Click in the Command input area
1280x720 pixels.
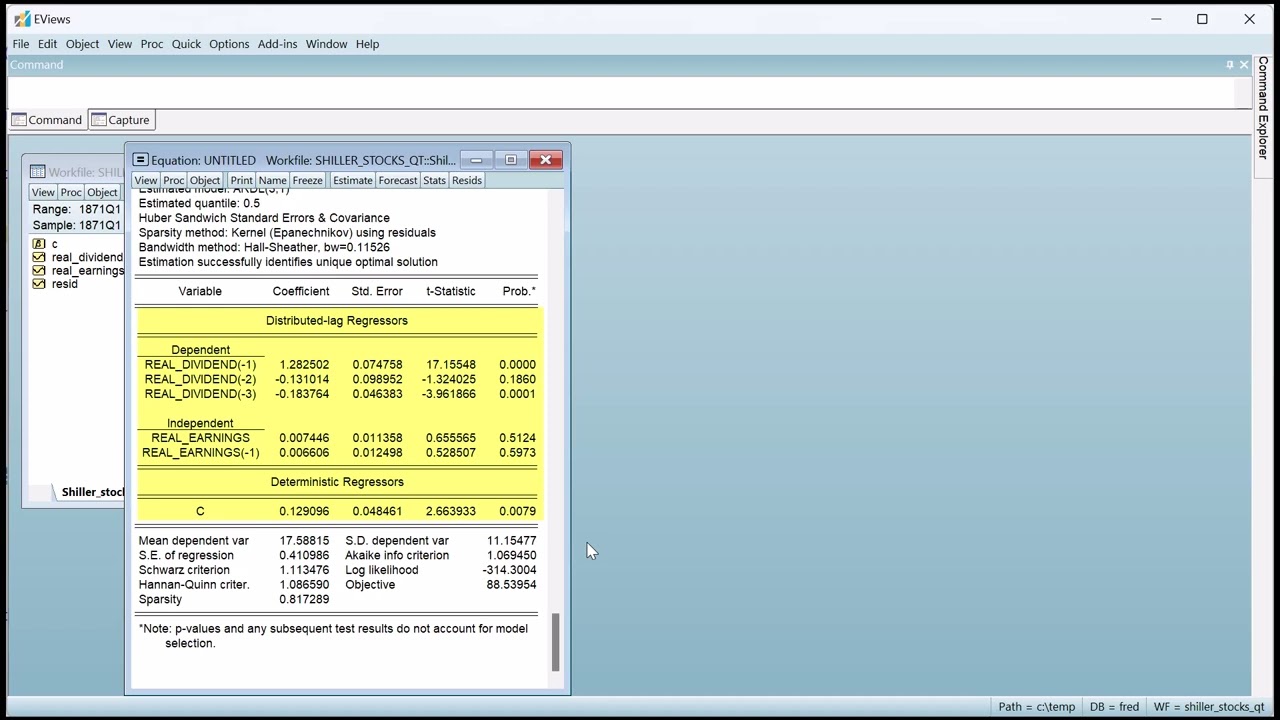click(620, 92)
